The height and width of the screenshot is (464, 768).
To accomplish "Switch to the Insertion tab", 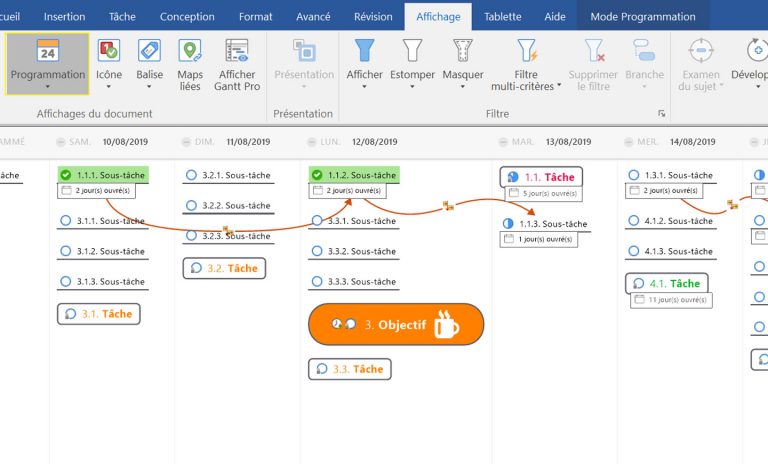I will coord(65,16).
